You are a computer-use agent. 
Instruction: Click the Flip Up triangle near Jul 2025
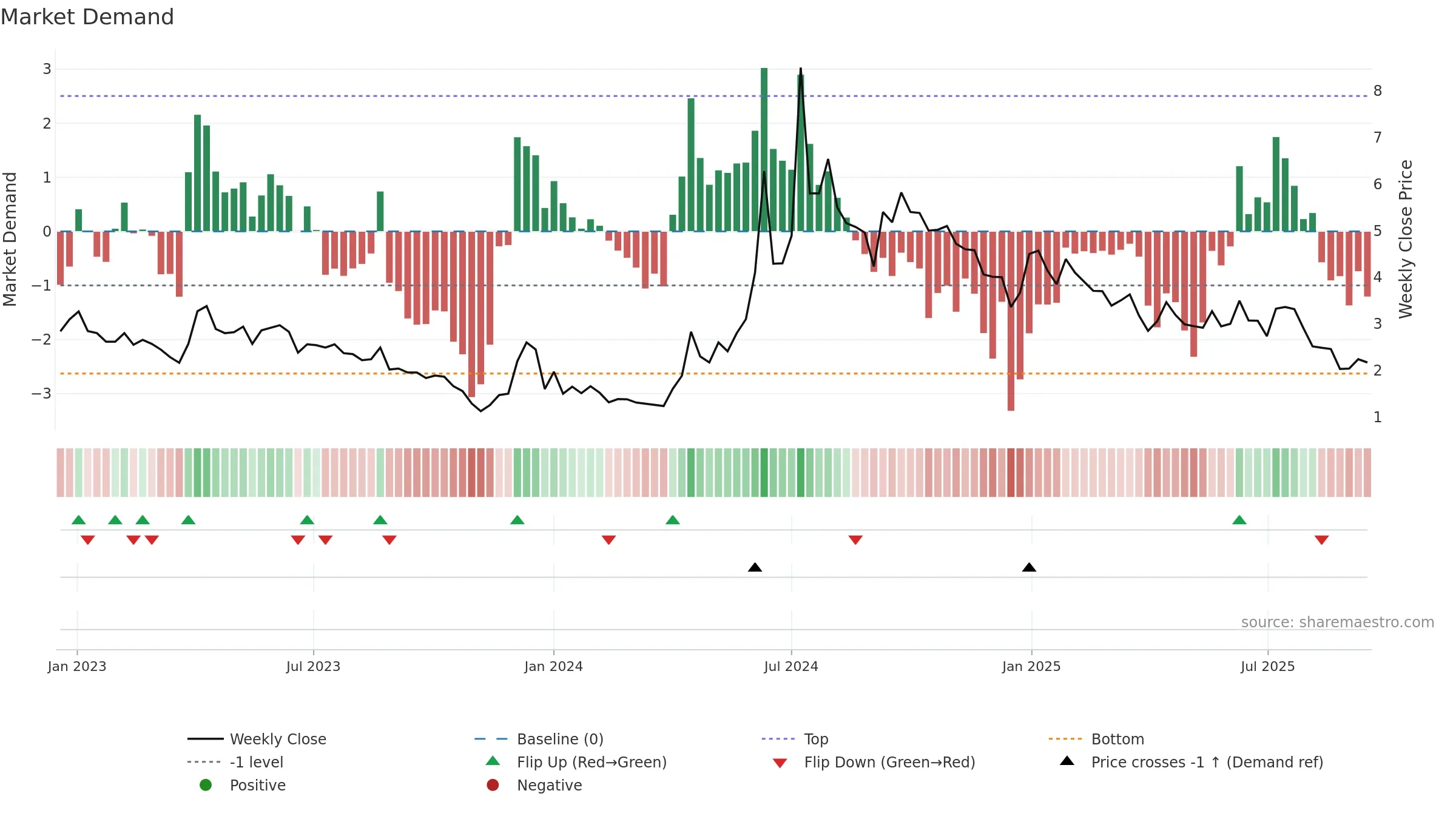point(1239,520)
